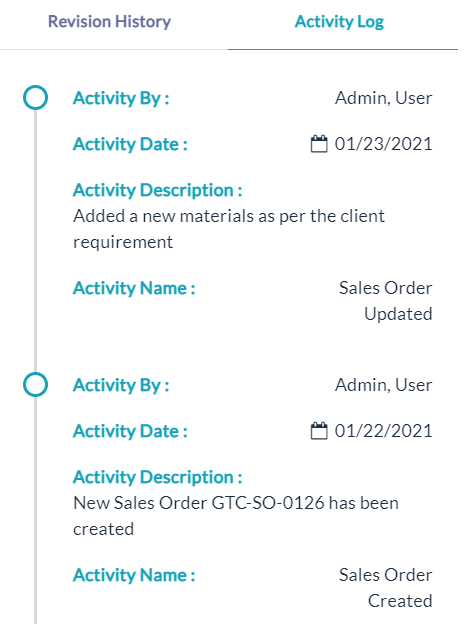
Task: Click 'New Sales Order GTC-SO-0126' description
Action: [236, 516]
